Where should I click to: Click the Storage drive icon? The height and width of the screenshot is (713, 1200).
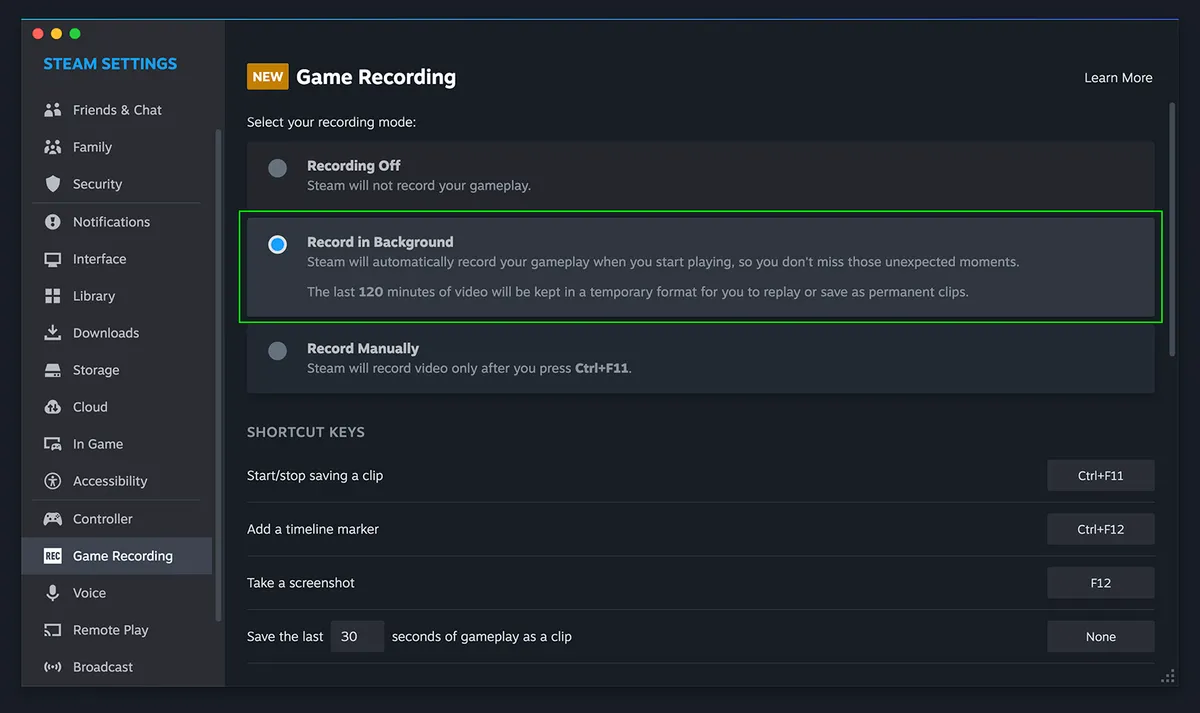click(53, 370)
